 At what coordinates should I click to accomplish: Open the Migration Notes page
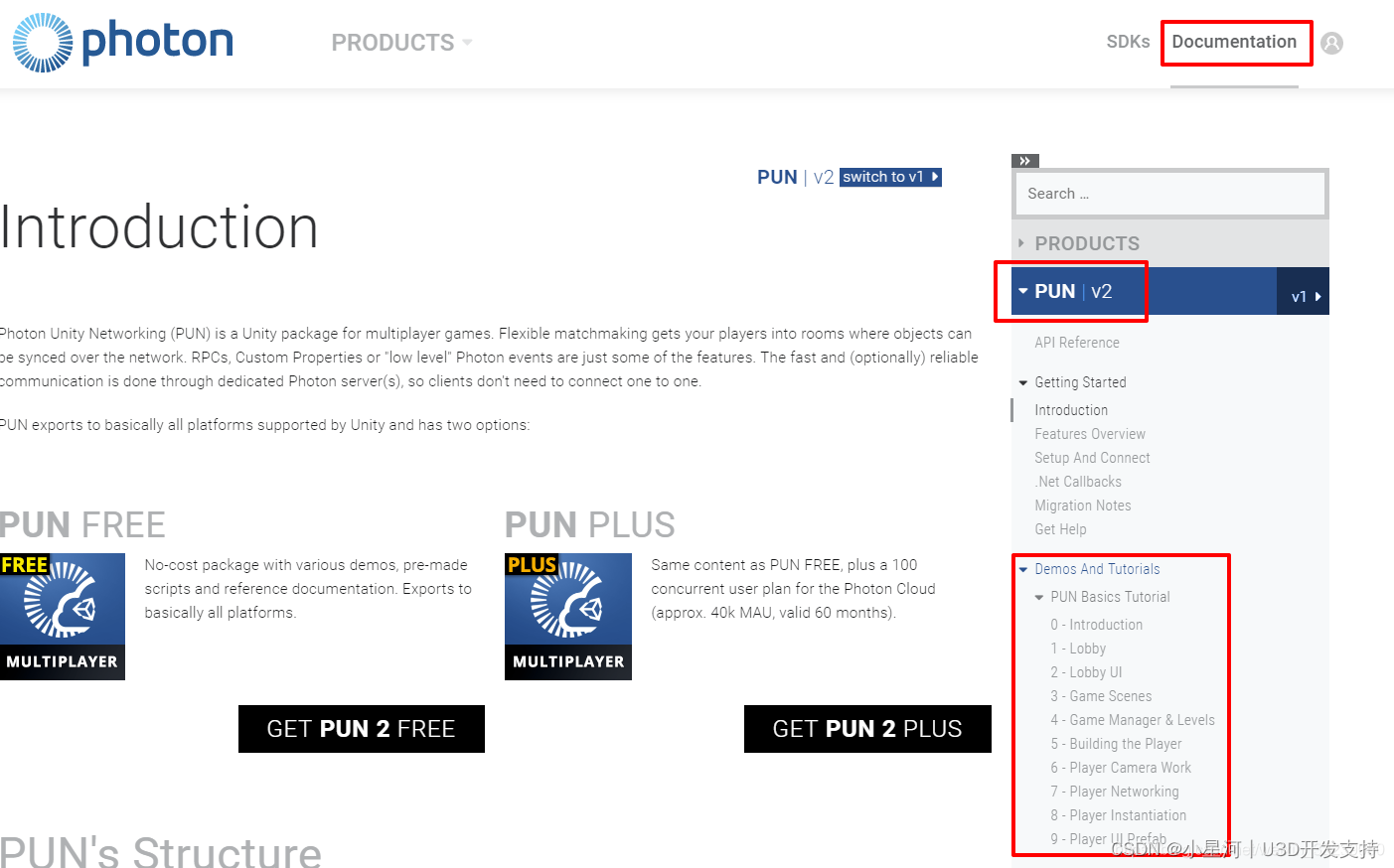pos(1083,506)
